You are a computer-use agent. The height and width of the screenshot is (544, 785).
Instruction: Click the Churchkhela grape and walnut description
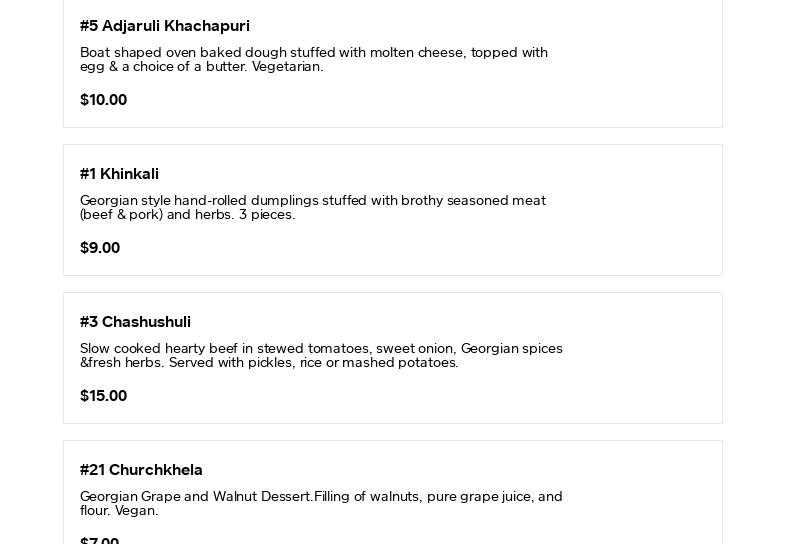click(x=321, y=497)
